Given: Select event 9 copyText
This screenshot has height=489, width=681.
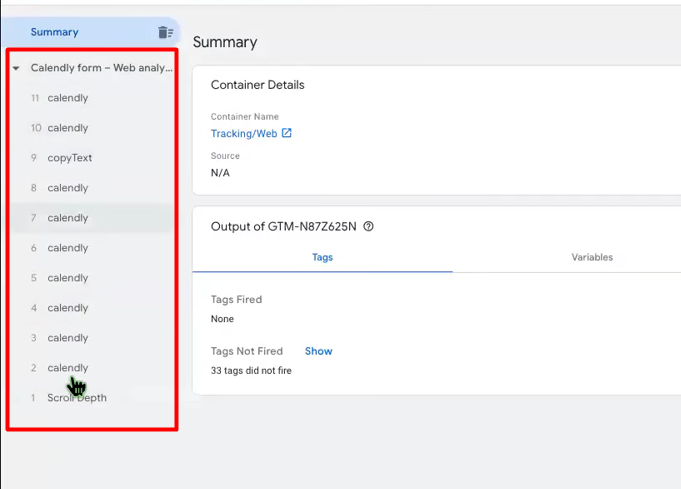Looking at the screenshot, I should (x=69, y=158).
